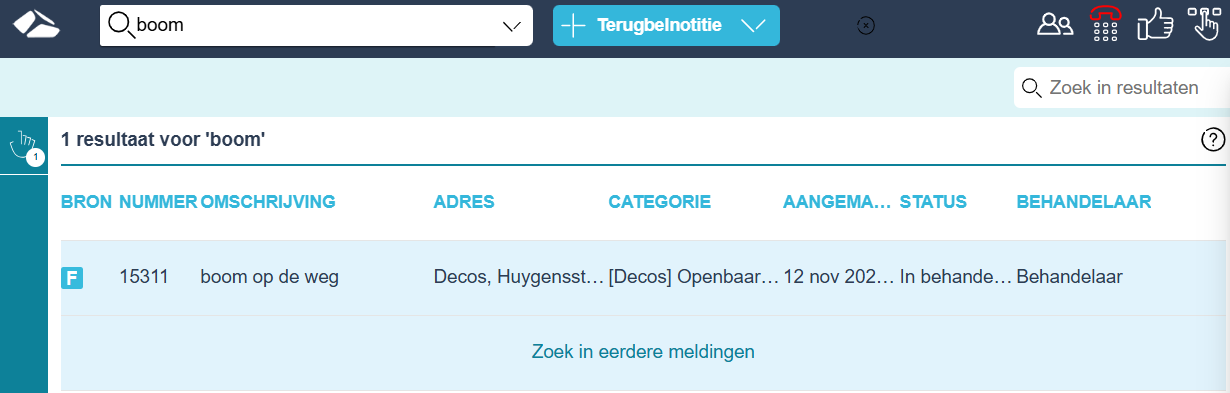Screen dimensions: 1230x393
Task: Click the app logo in top-left corner
Action: click(x=36, y=24)
